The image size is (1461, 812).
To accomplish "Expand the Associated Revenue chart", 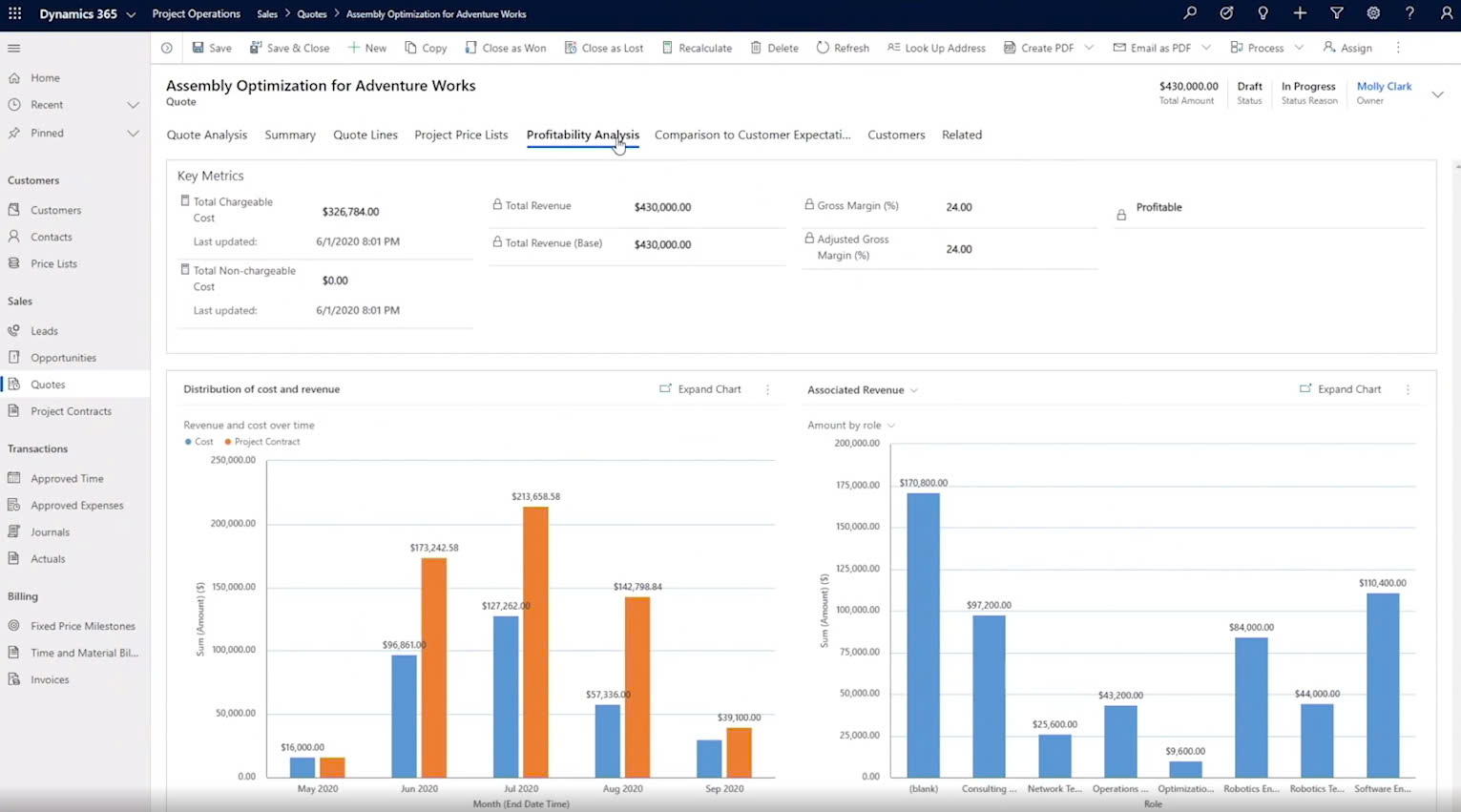I will 1340,389.
